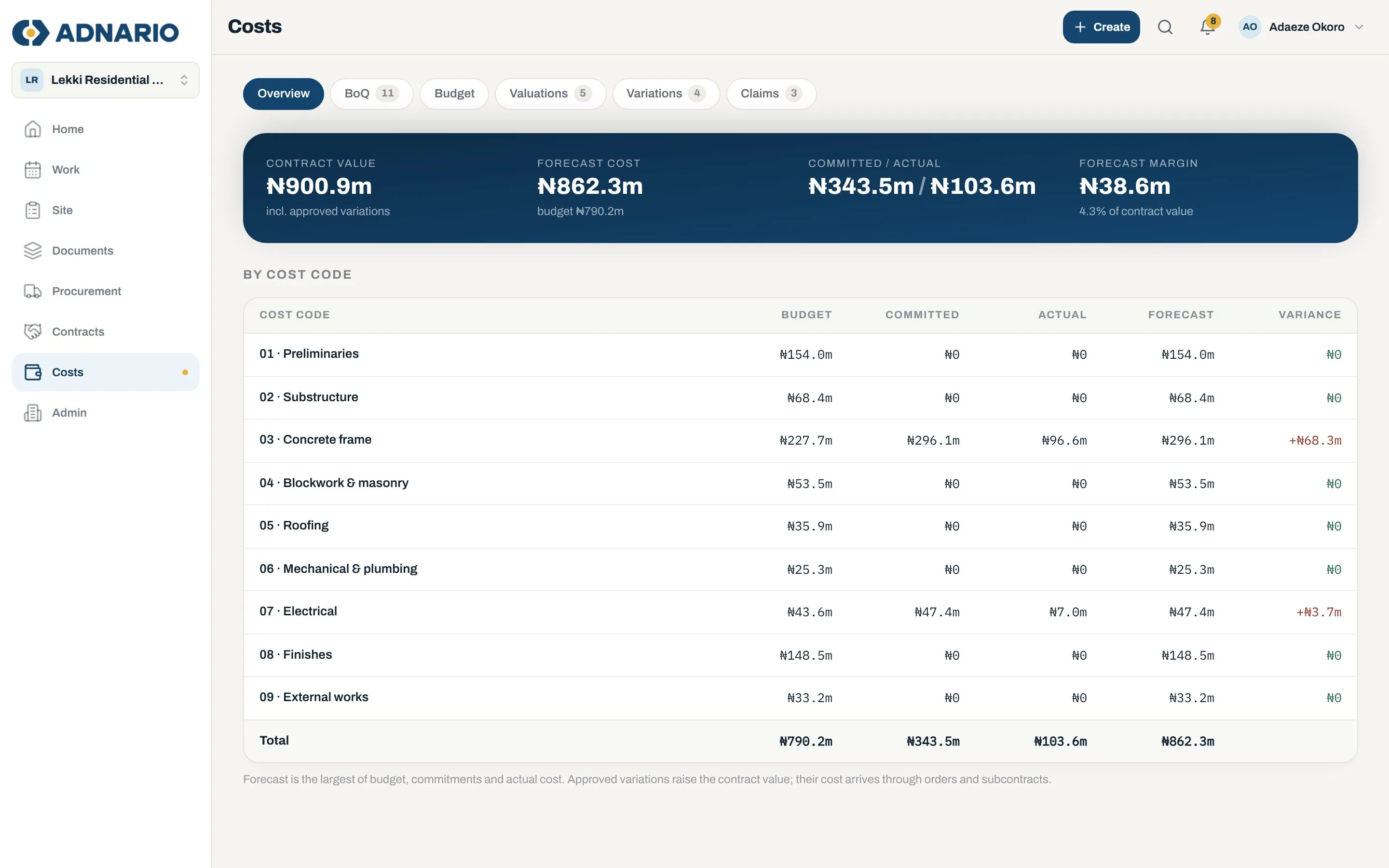Open the Admin building icon
Viewport: 1389px width, 868px height.
click(x=33, y=413)
